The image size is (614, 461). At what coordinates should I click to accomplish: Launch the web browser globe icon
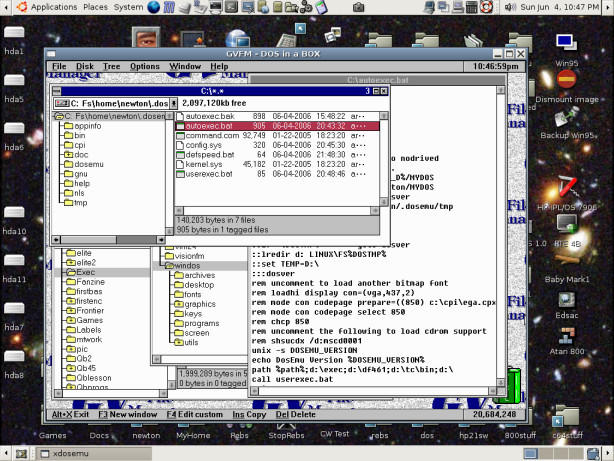pos(154,7)
